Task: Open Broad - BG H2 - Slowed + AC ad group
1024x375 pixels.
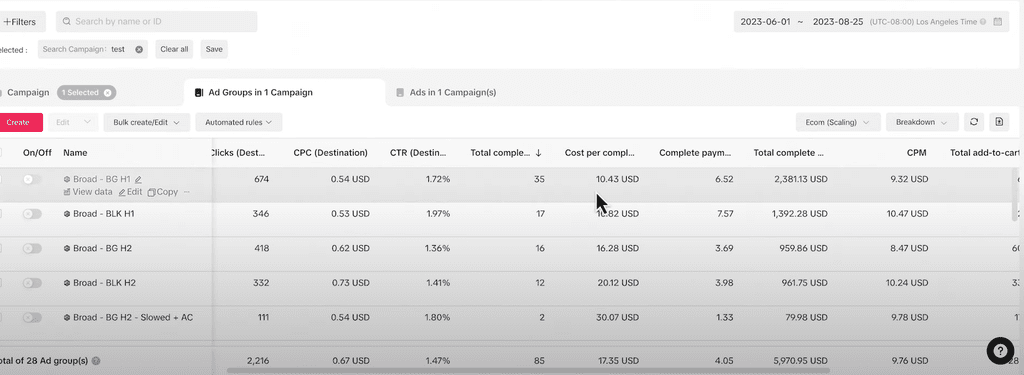Action: tap(133, 318)
